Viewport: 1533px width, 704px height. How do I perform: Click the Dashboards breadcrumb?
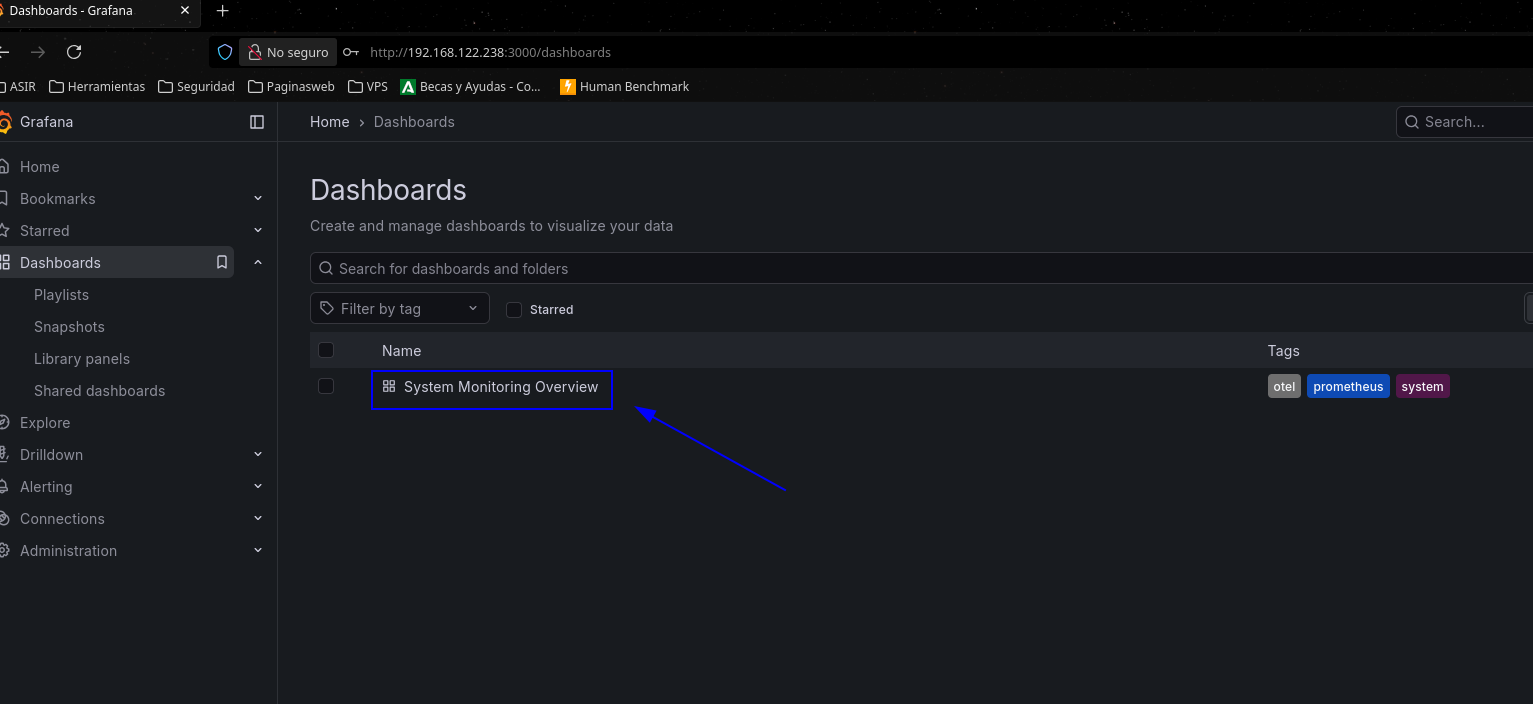(414, 122)
